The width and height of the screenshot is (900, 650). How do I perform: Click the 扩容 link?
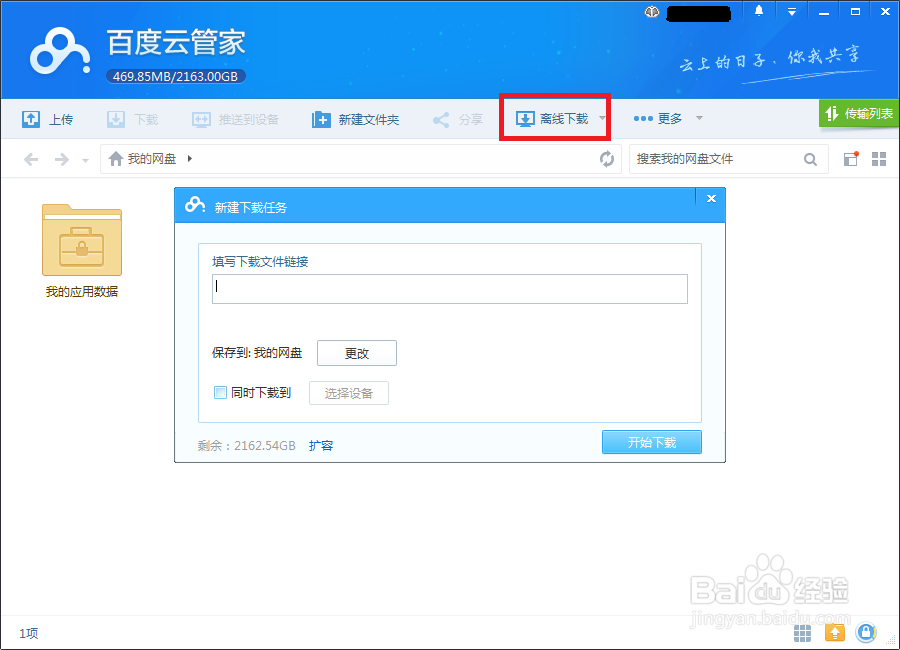point(321,446)
